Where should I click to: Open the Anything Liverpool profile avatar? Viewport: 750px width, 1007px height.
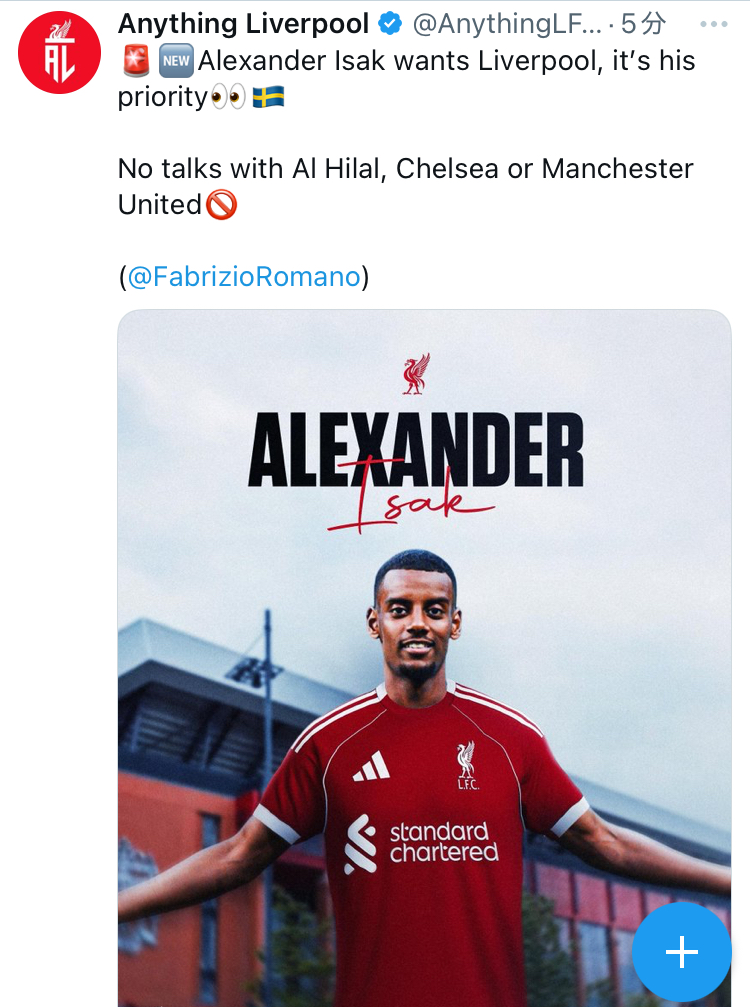(60, 53)
